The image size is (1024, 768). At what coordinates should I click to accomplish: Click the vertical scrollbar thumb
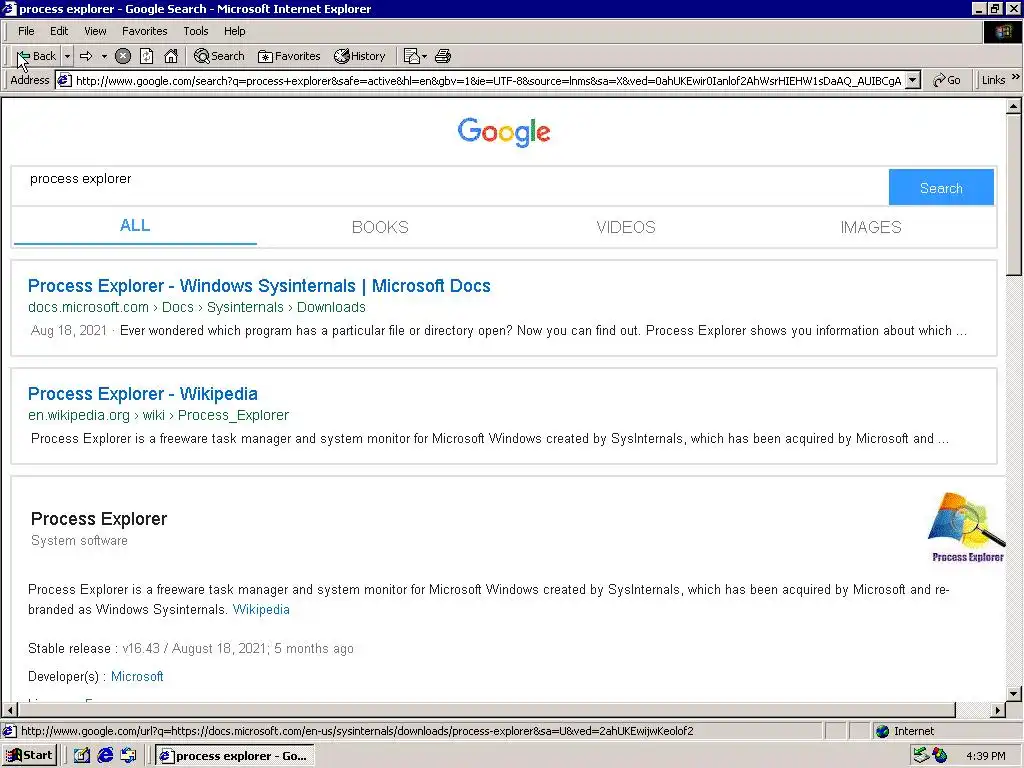[x=1014, y=195]
